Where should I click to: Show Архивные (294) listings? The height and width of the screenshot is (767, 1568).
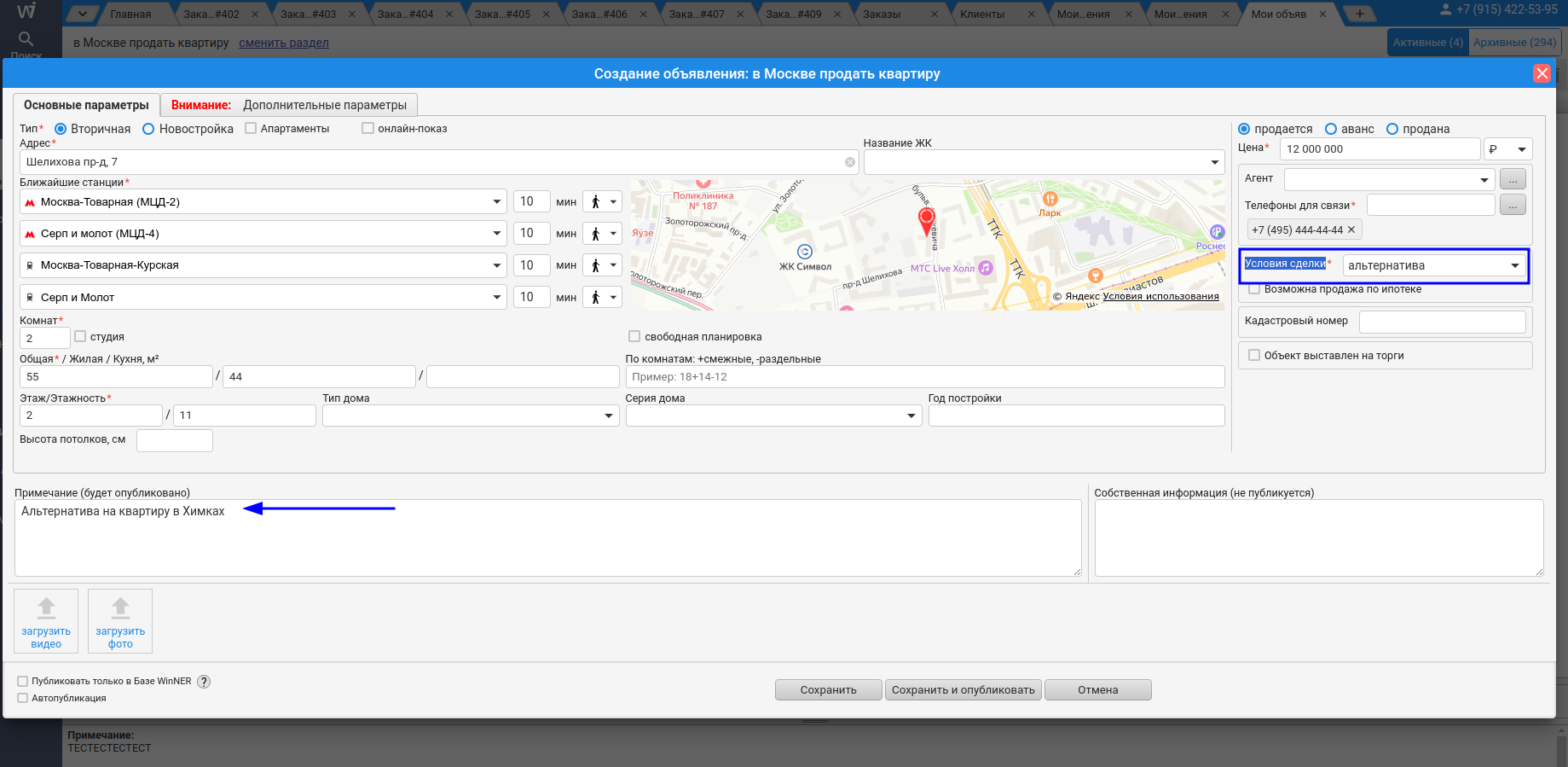pyautogui.click(x=1515, y=42)
